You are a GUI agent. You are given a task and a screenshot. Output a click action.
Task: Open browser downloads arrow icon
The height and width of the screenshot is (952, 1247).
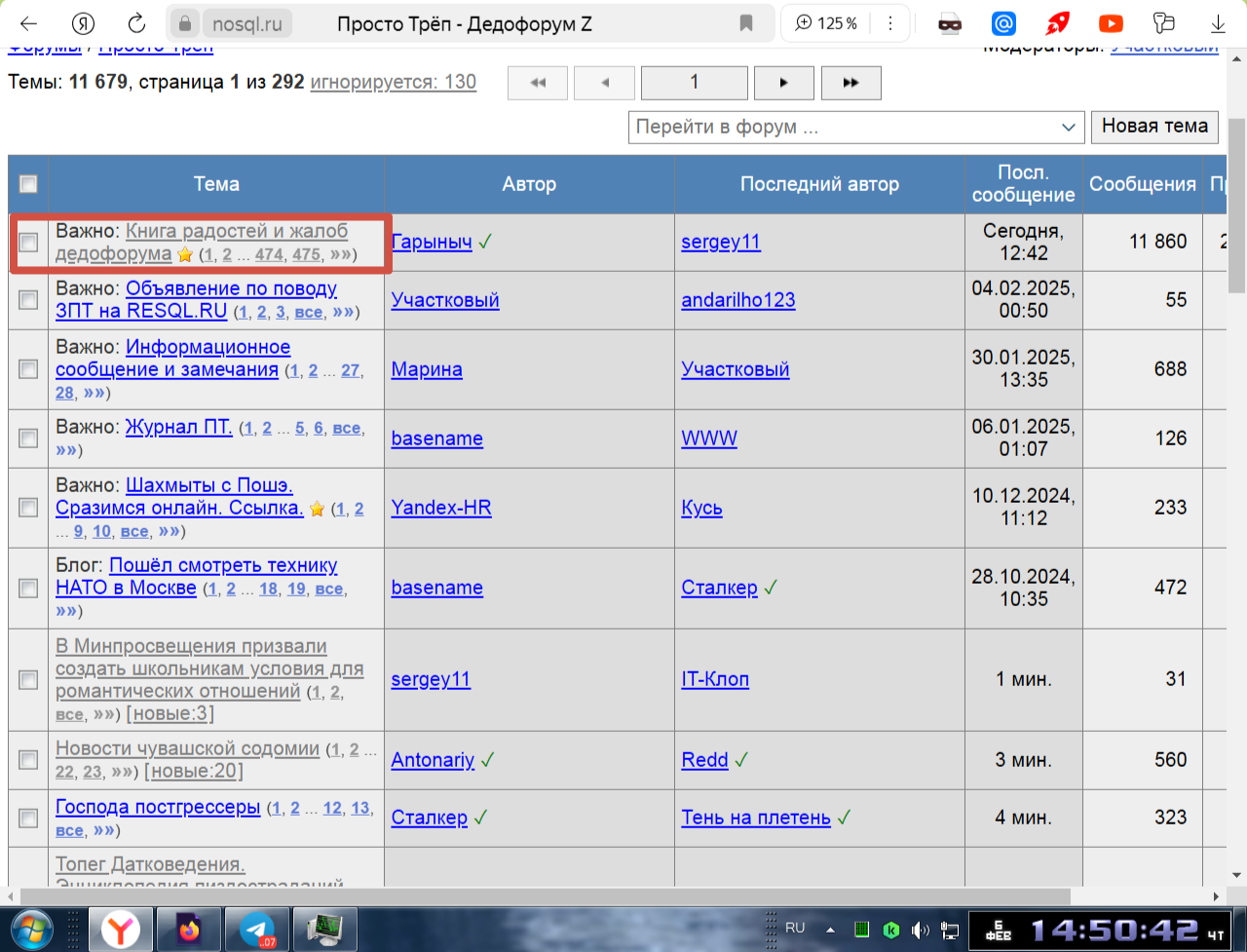pos(1218,23)
